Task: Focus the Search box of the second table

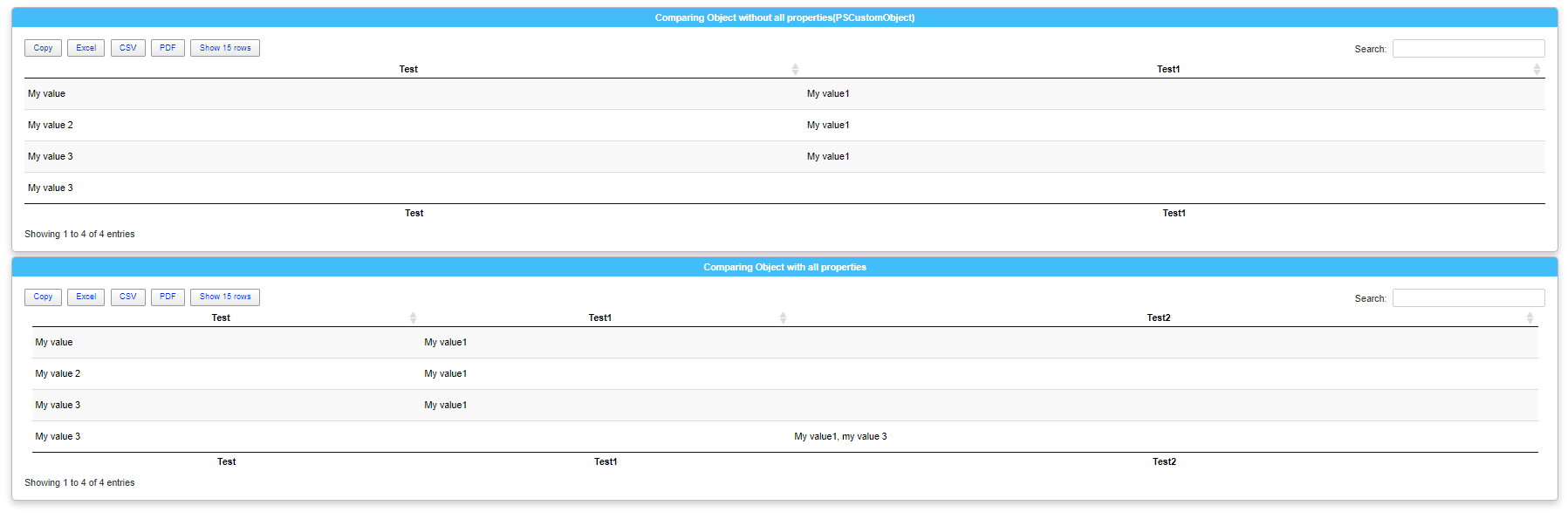Action: click(1468, 298)
